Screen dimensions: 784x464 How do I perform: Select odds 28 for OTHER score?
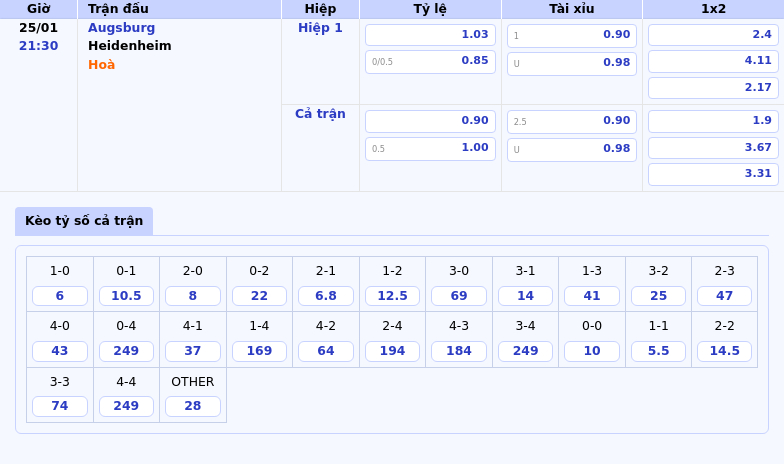193,406
